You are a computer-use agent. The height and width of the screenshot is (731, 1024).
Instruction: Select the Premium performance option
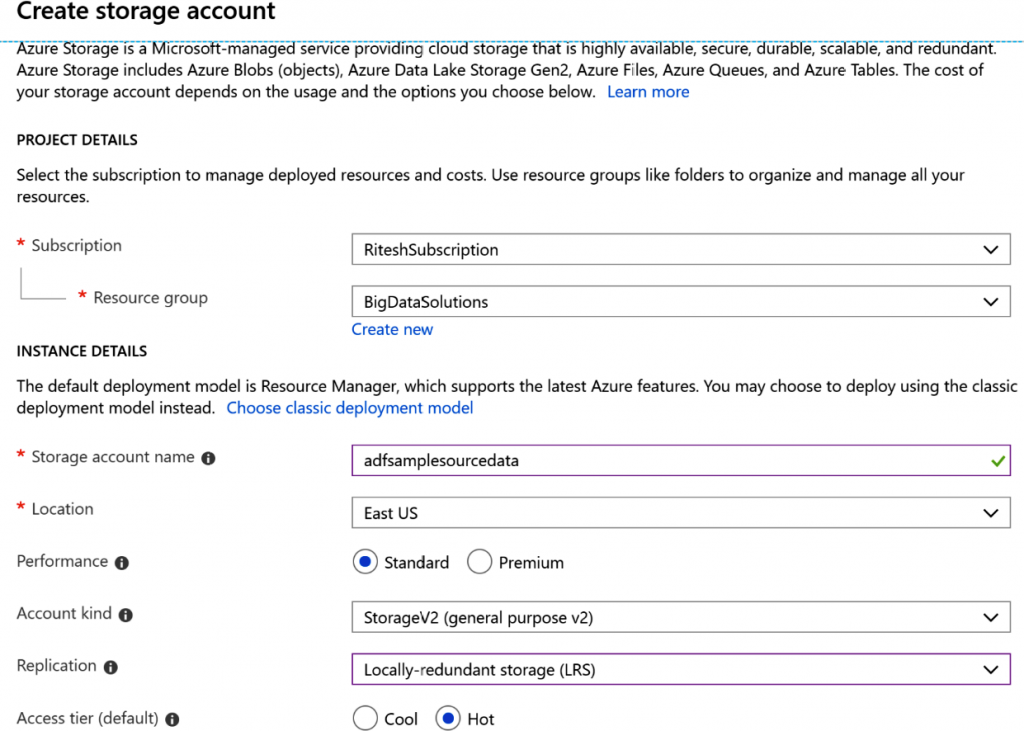click(x=480, y=563)
